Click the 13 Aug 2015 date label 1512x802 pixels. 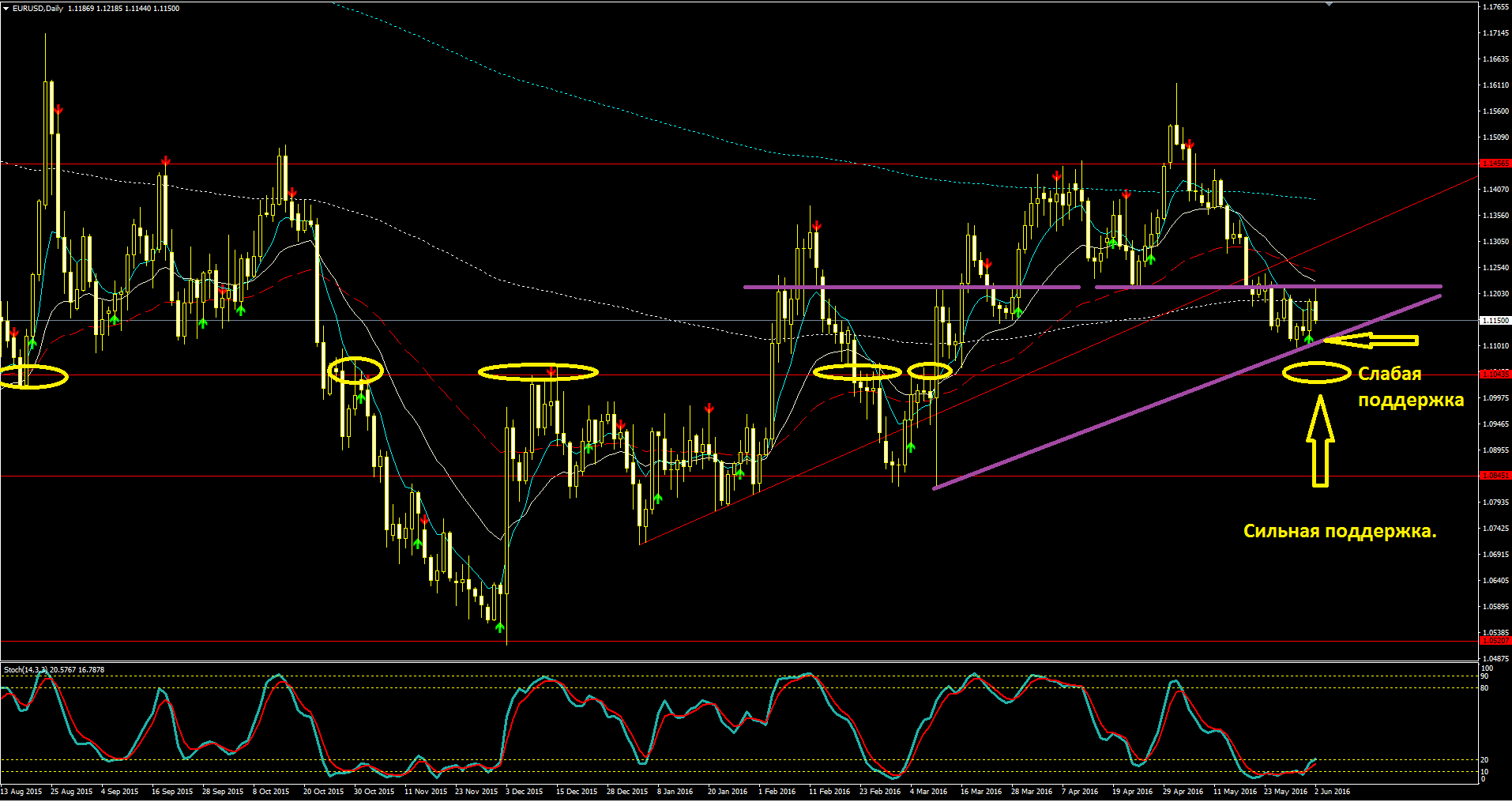pos(21,791)
